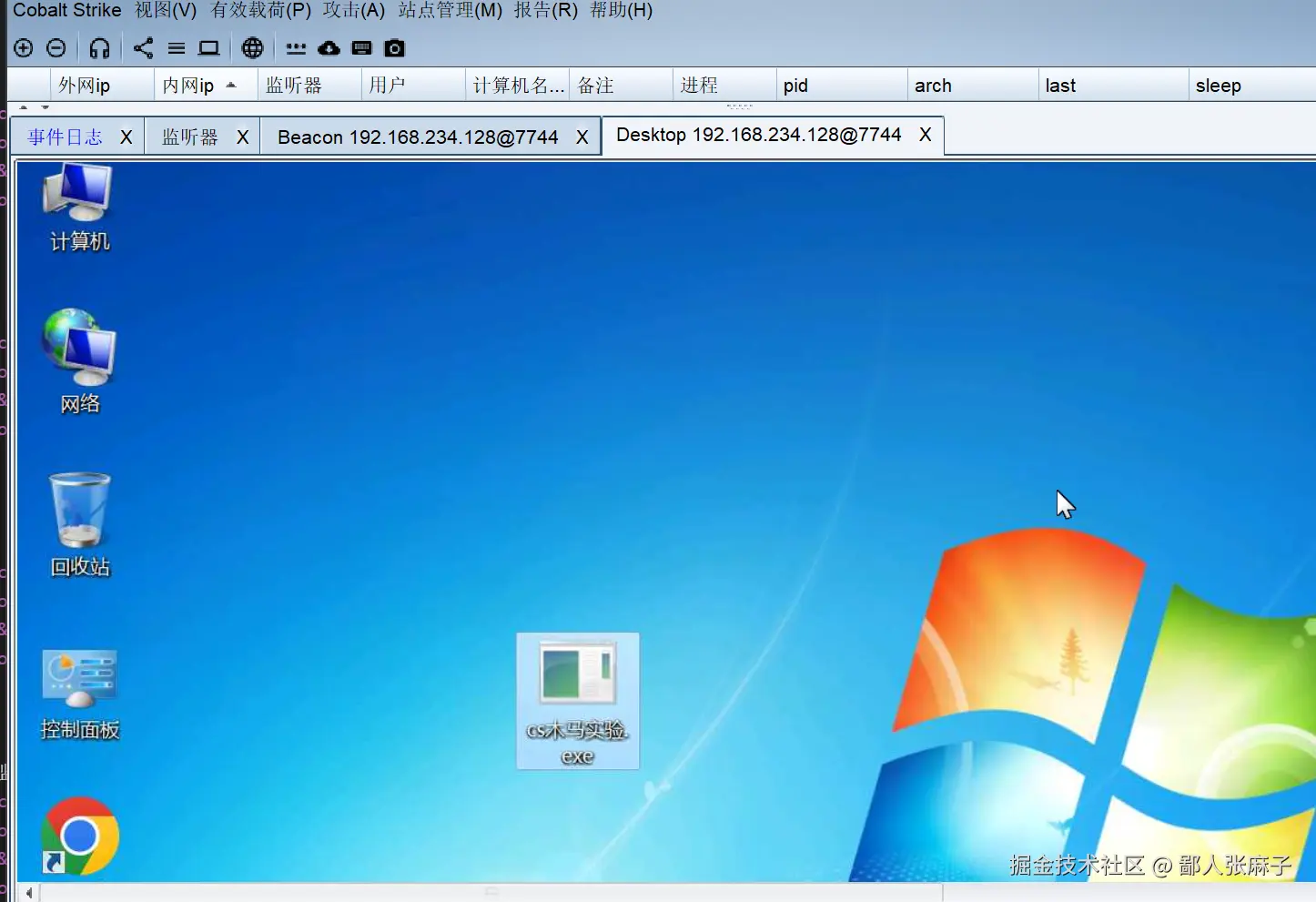Sort by the last column header
Screen dimensions: 1316x902
1113,86
